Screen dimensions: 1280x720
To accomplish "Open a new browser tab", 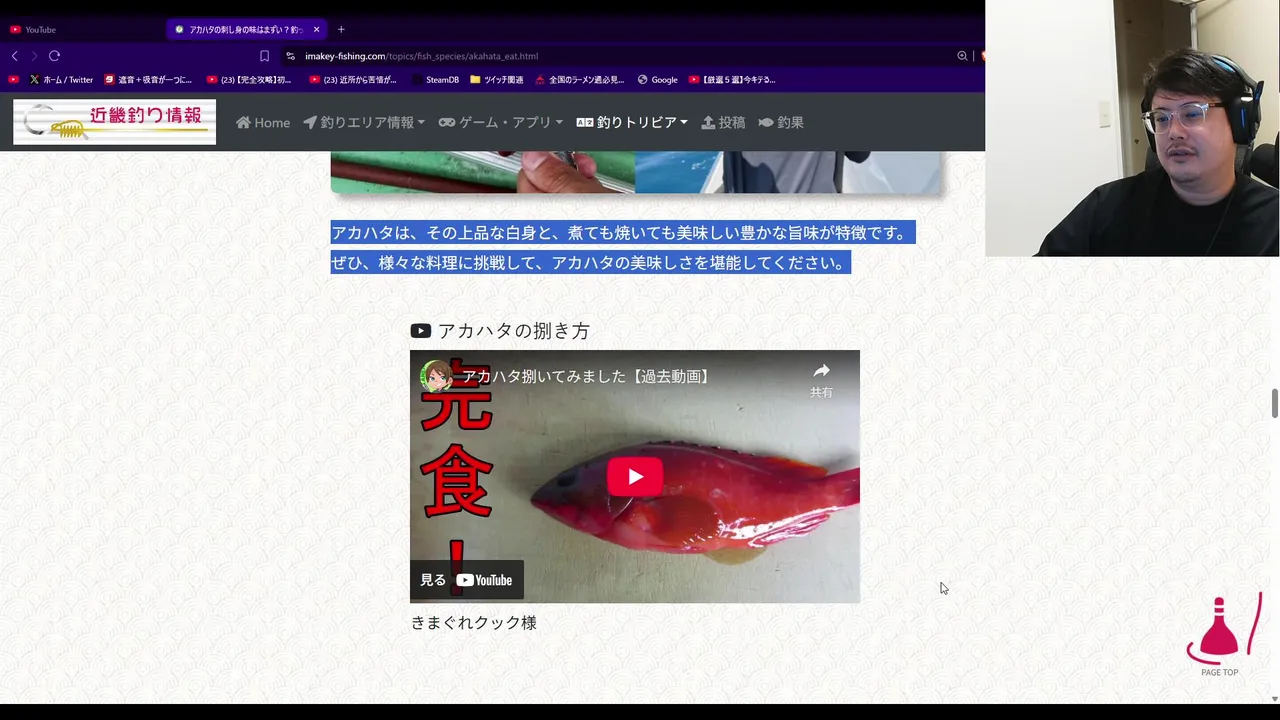I will pyautogui.click(x=341, y=29).
